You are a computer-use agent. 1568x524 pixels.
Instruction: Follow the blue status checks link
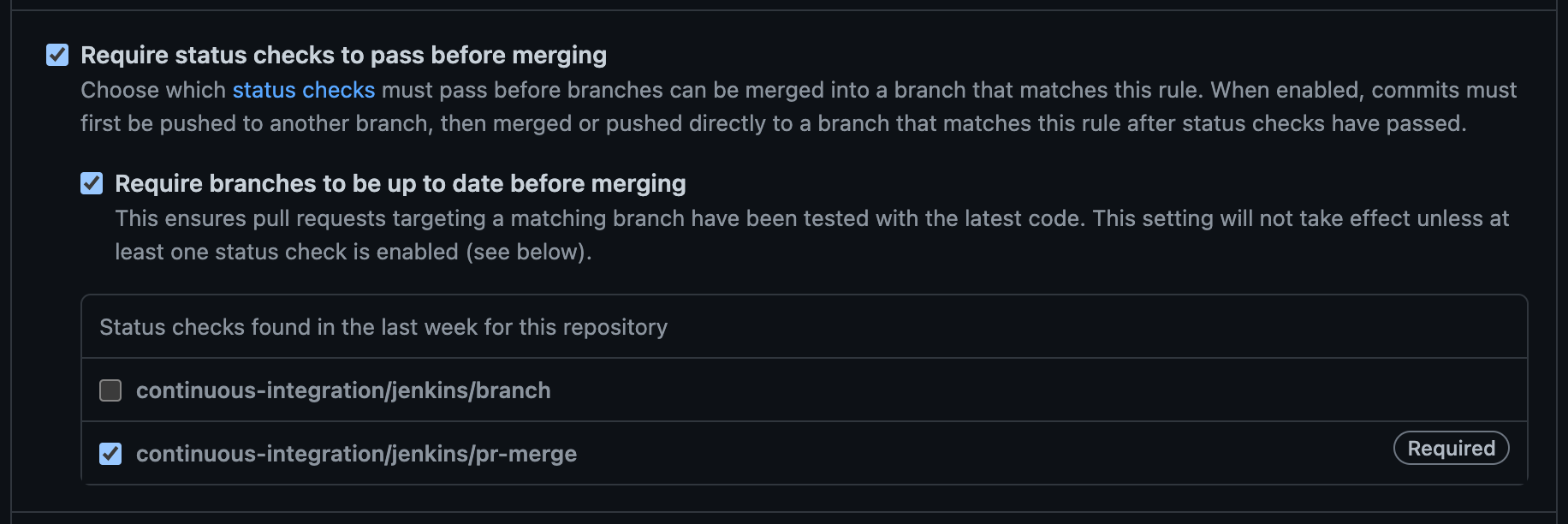pos(303,90)
